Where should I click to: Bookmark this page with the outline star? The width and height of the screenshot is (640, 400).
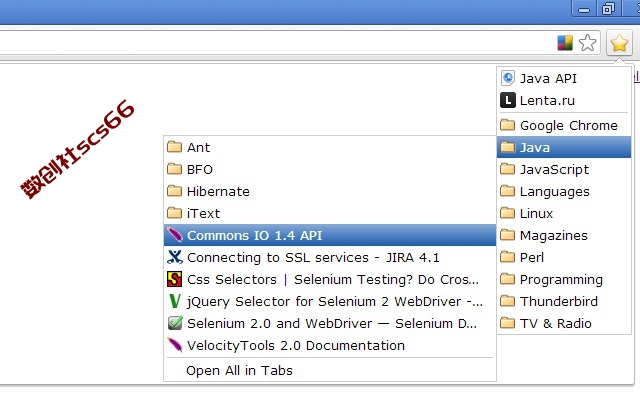tap(587, 42)
